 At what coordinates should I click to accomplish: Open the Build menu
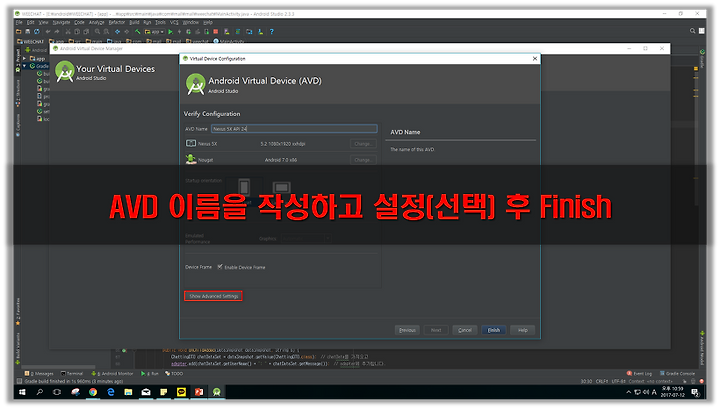(x=134, y=22)
